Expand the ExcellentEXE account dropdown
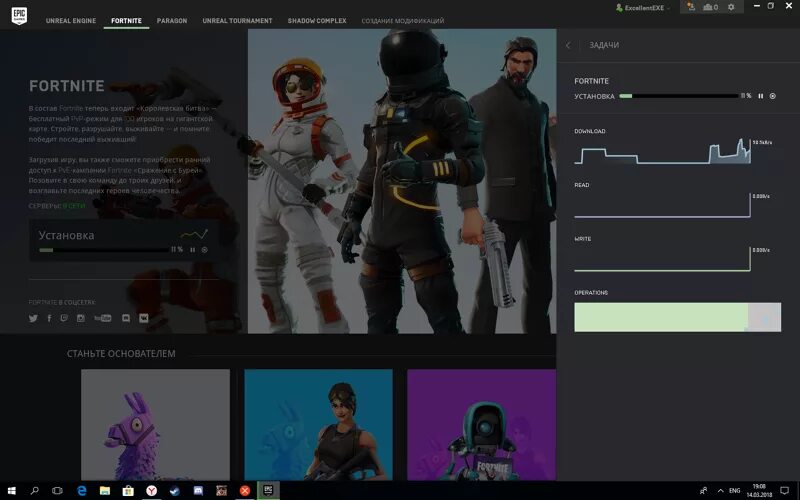Viewport: 800px width, 500px height. tap(643, 8)
